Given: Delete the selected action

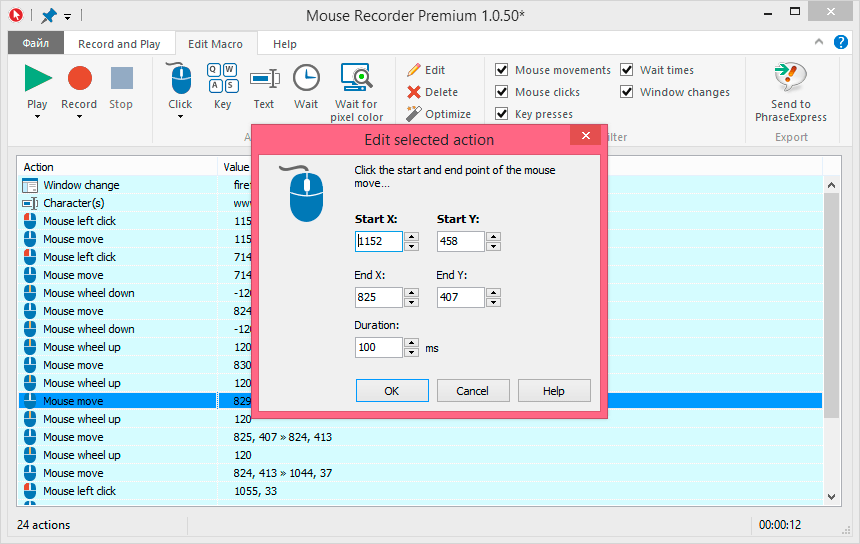Looking at the screenshot, I should click(432, 92).
